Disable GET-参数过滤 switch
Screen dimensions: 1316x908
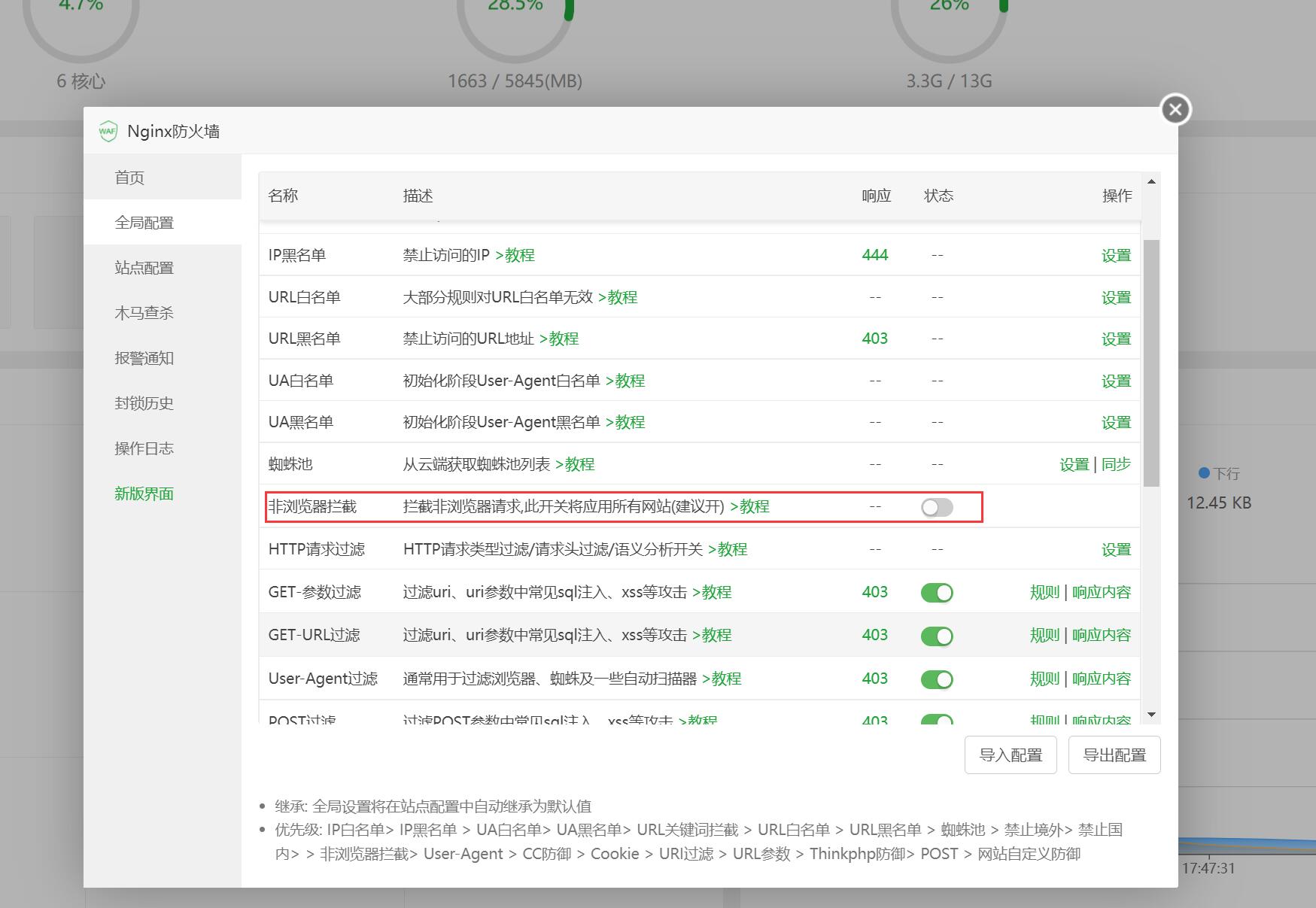[x=937, y=593]
